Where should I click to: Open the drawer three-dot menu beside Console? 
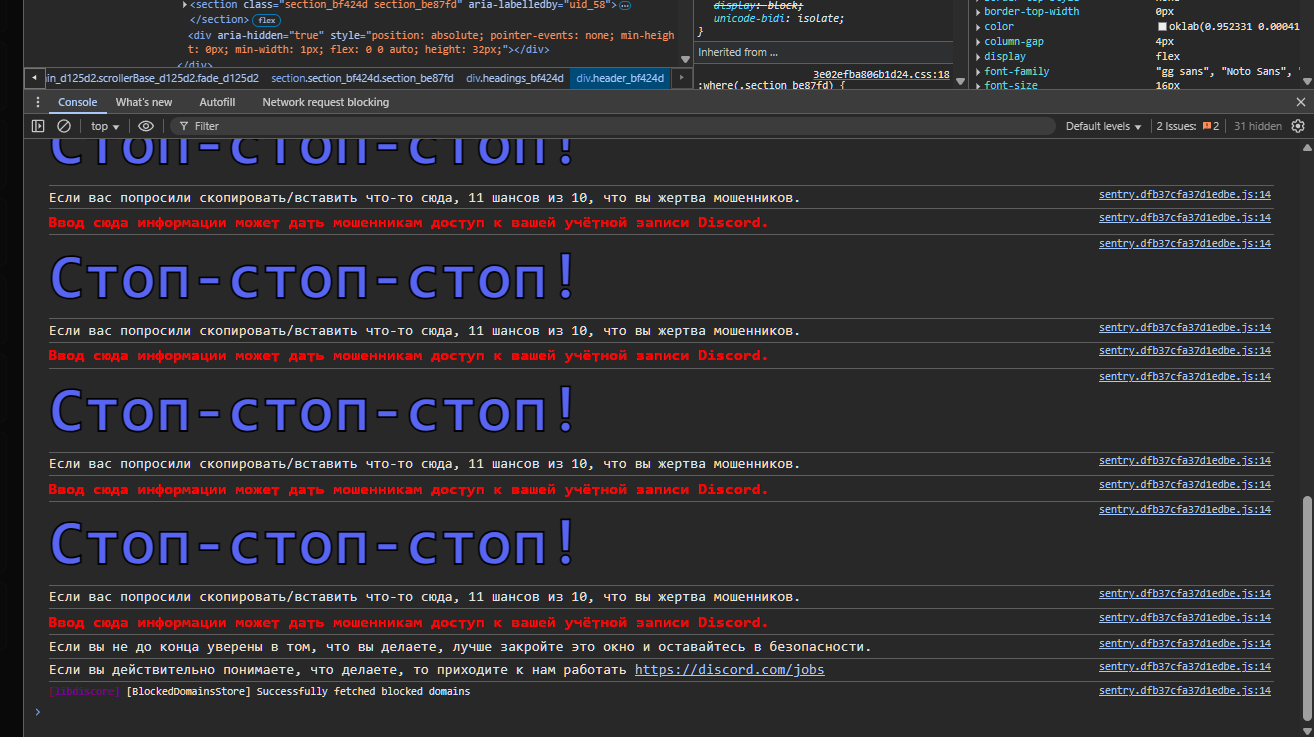(x=38, y=102)
